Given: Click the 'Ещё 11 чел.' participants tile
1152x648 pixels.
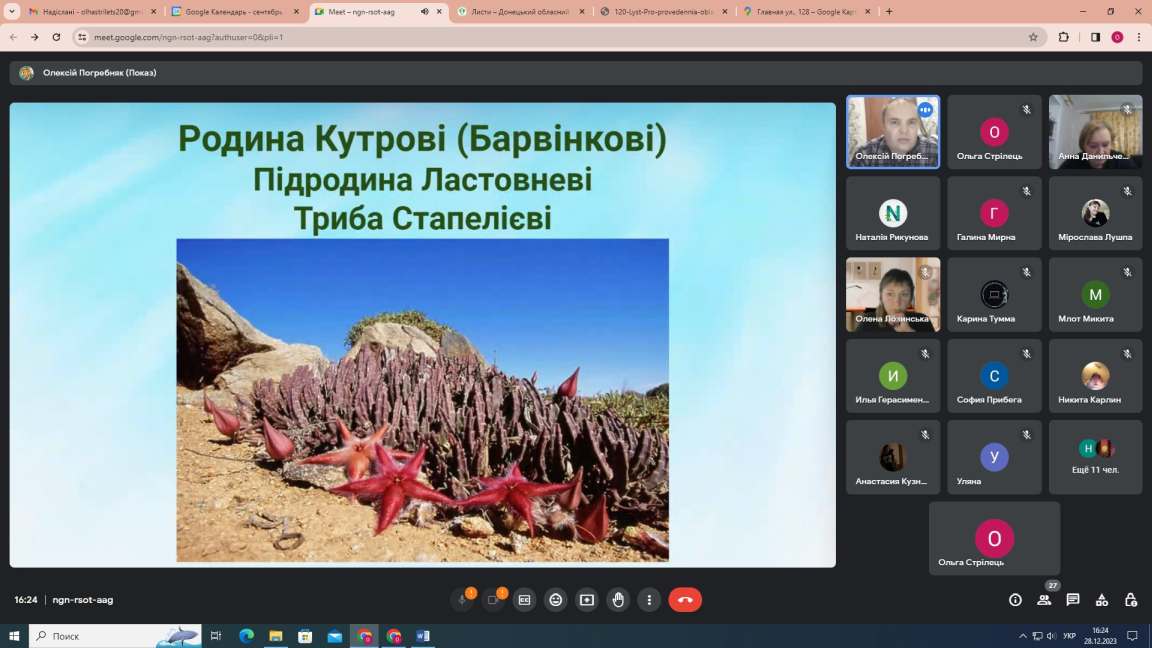Looking at the screenshot, I should click(x=1095, y=457).
